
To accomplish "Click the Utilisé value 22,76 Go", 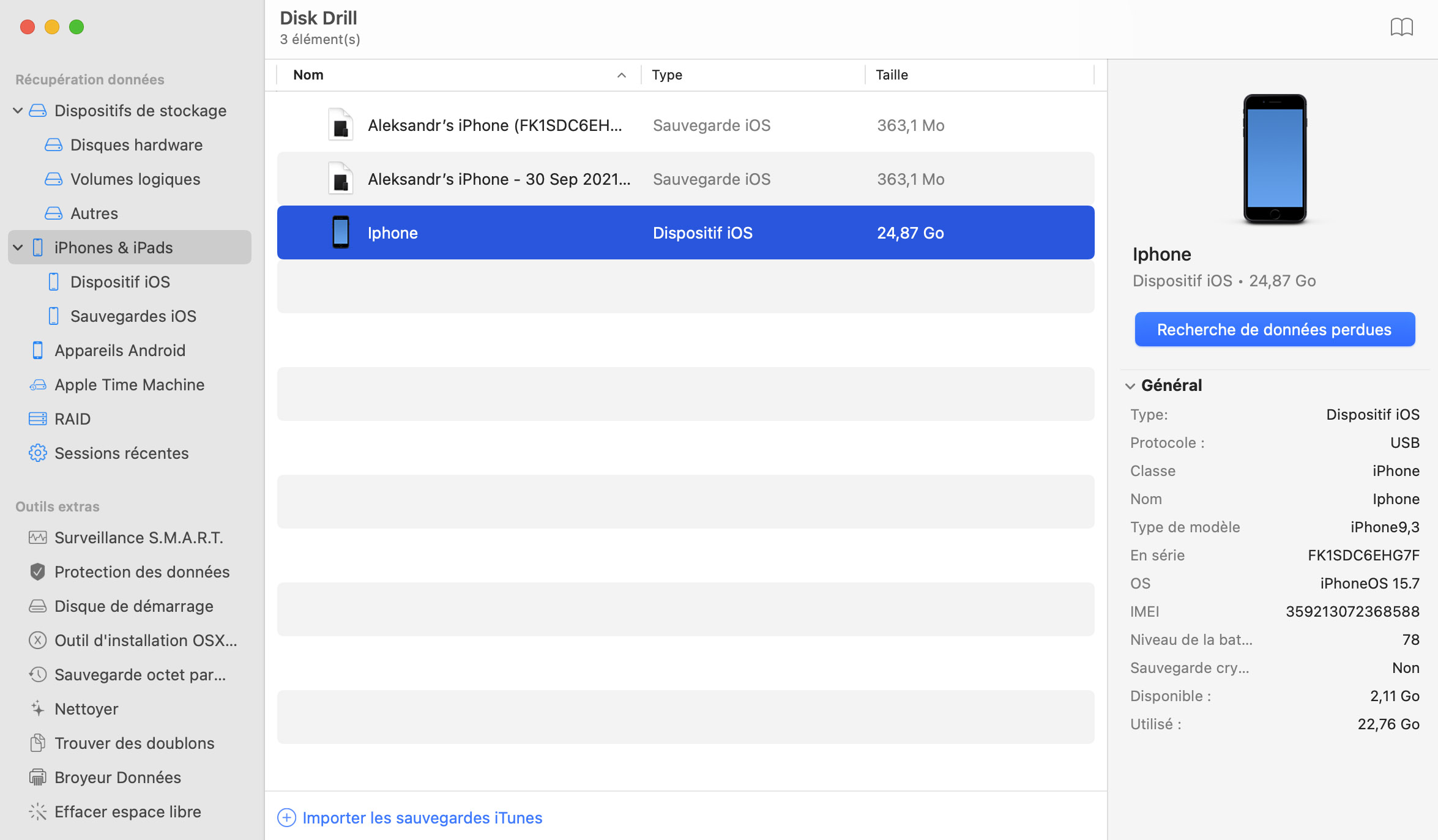I will click(x=1388, y=724).
